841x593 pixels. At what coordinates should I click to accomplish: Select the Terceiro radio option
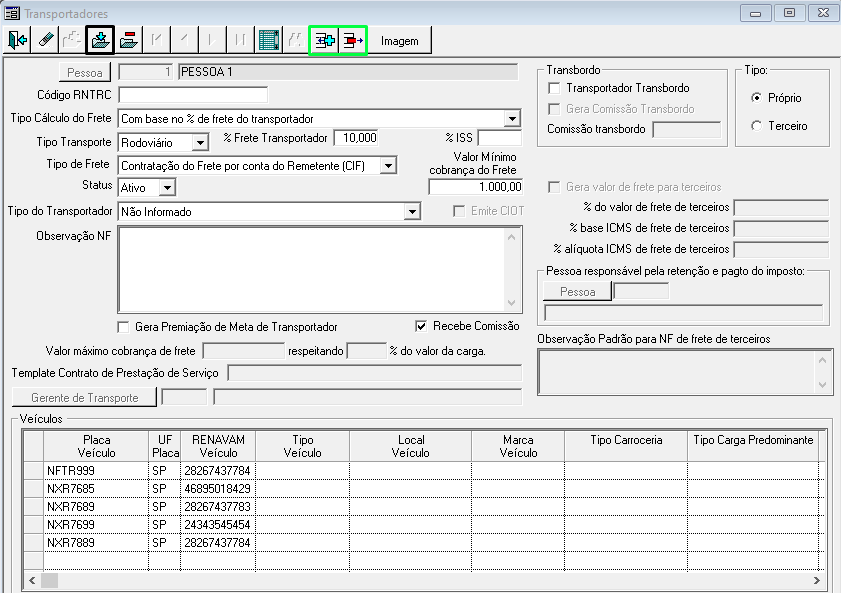click(x=756, y=126)
